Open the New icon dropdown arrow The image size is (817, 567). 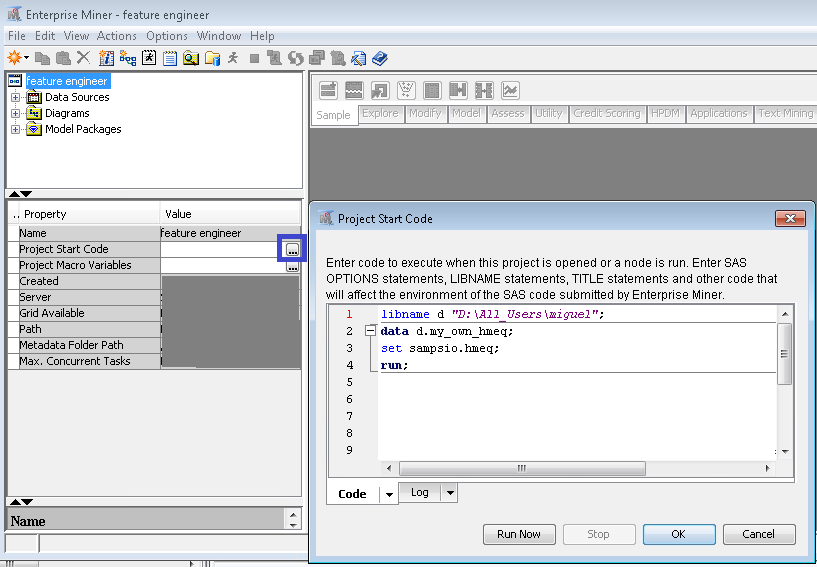pyautogui.click(x=26, y=57)
